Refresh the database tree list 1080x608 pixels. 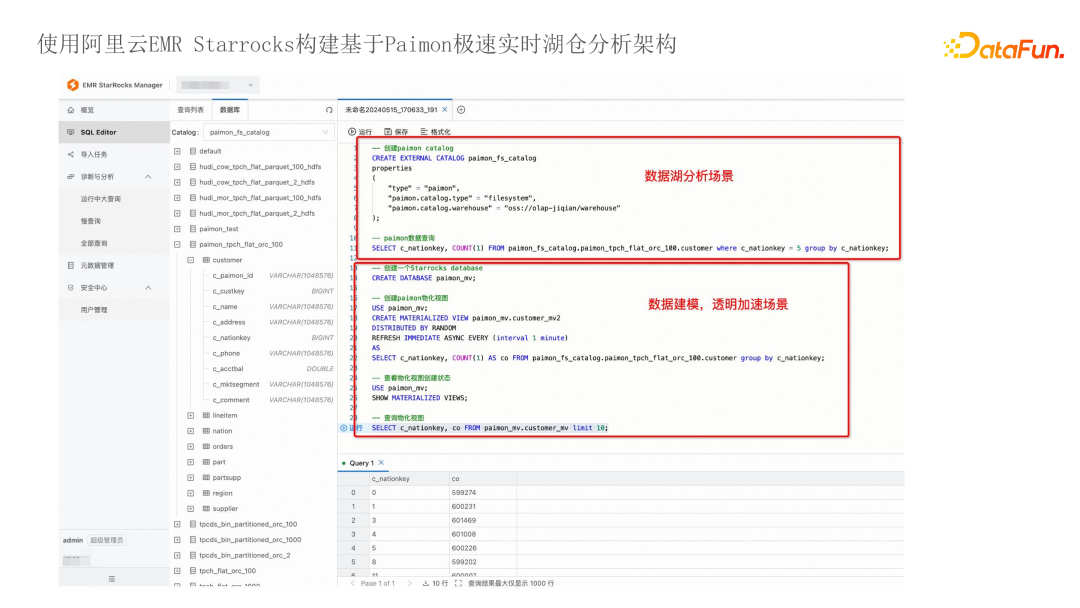pos(329,110)
